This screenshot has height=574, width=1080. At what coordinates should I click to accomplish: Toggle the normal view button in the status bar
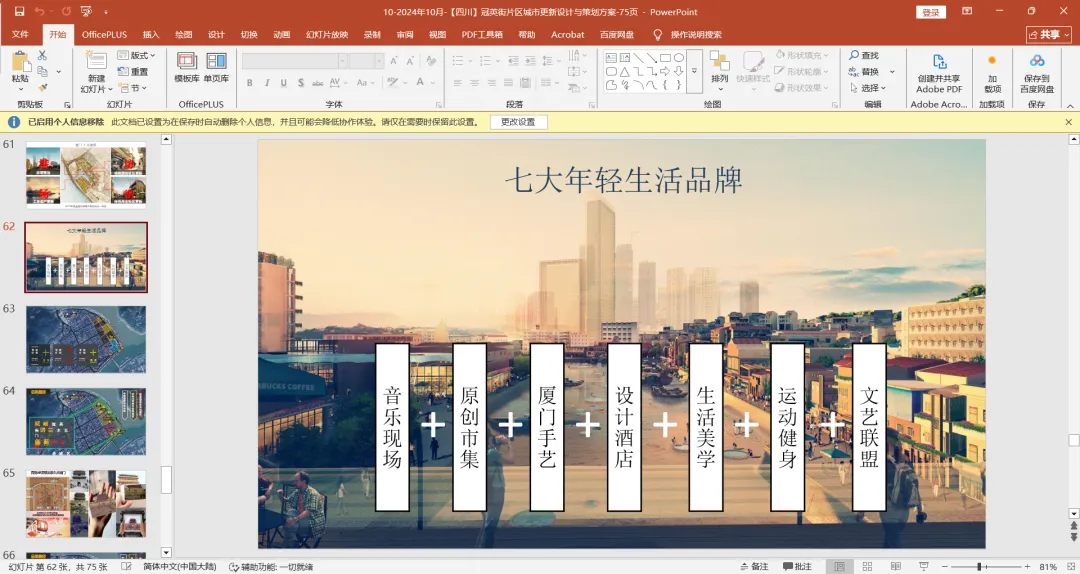[839, 566]
